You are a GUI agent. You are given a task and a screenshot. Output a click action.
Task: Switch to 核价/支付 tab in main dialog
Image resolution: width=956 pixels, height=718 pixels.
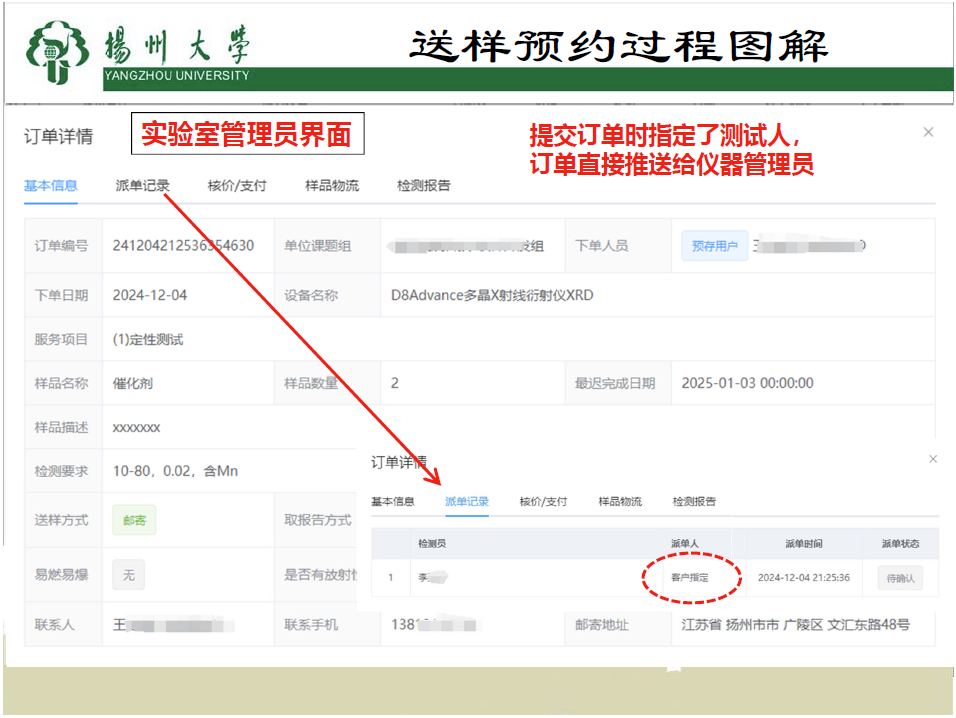pyautogui.click(x=237, y=186)
